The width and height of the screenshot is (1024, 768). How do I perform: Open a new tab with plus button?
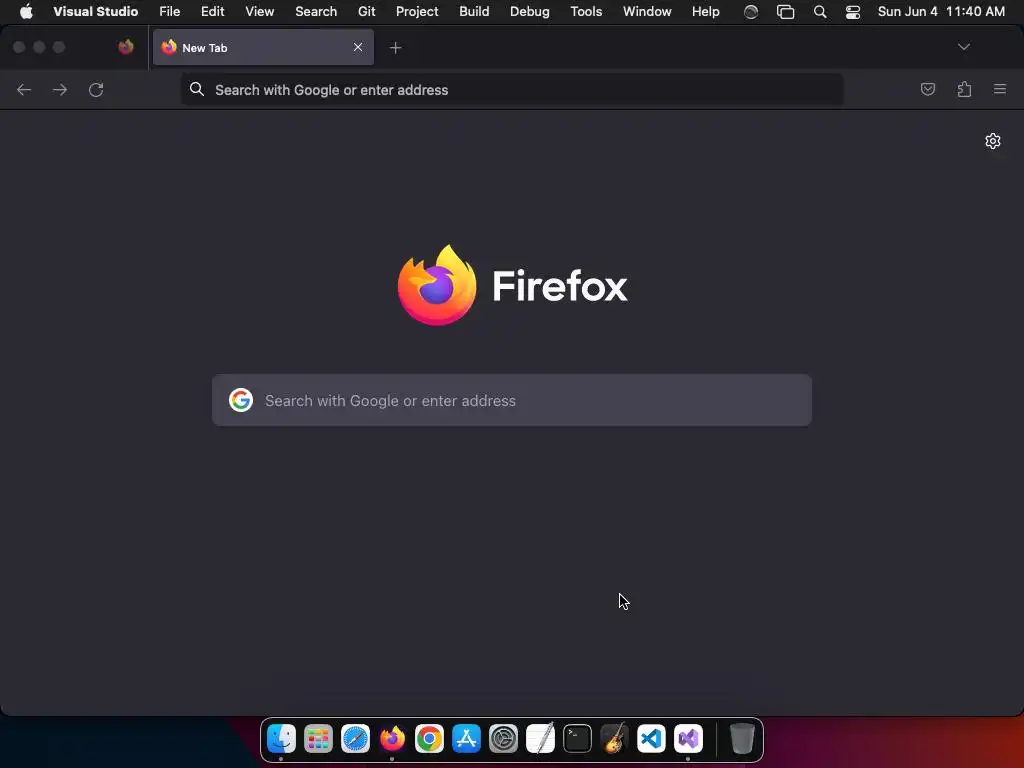click(x=395, y=48)
